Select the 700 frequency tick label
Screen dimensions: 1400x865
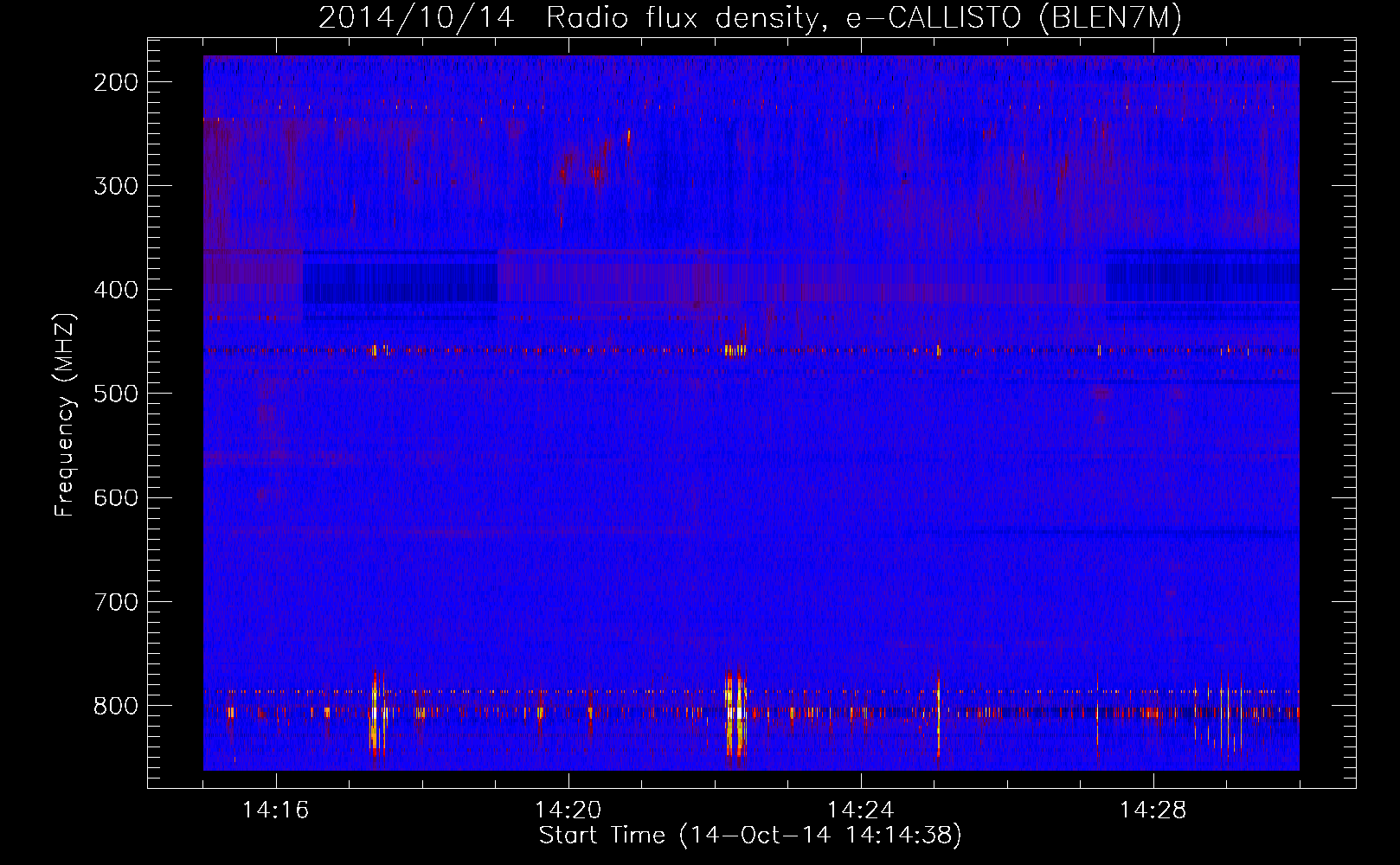tap(116, 602)
